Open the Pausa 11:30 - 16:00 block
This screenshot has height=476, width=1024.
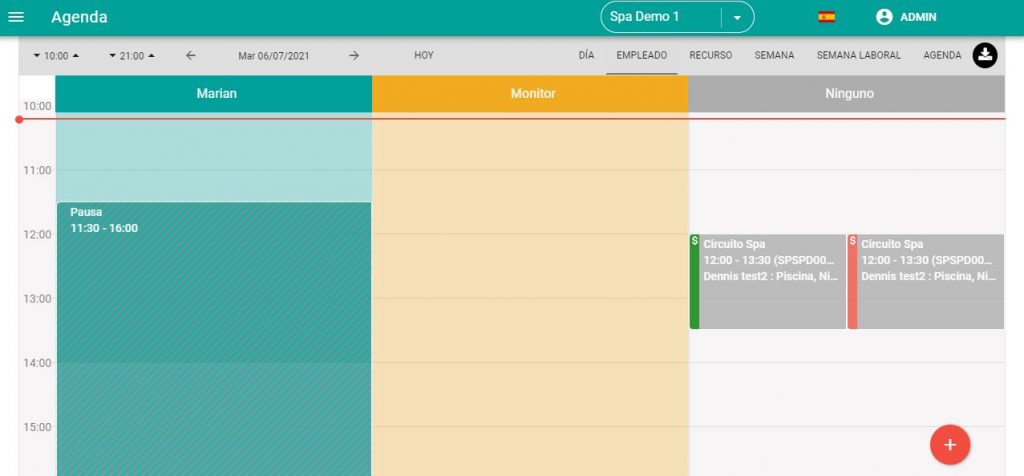coord(214,339)
